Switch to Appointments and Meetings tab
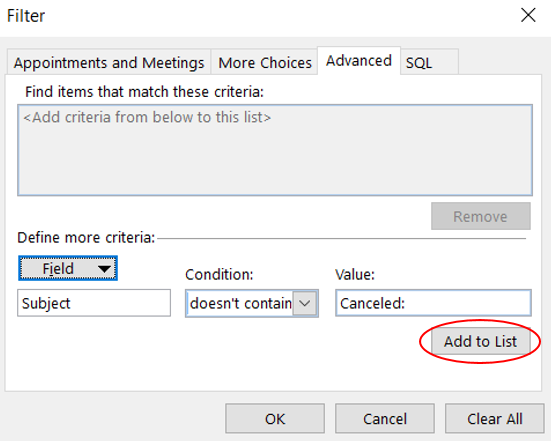 click(x=109, y=63)
